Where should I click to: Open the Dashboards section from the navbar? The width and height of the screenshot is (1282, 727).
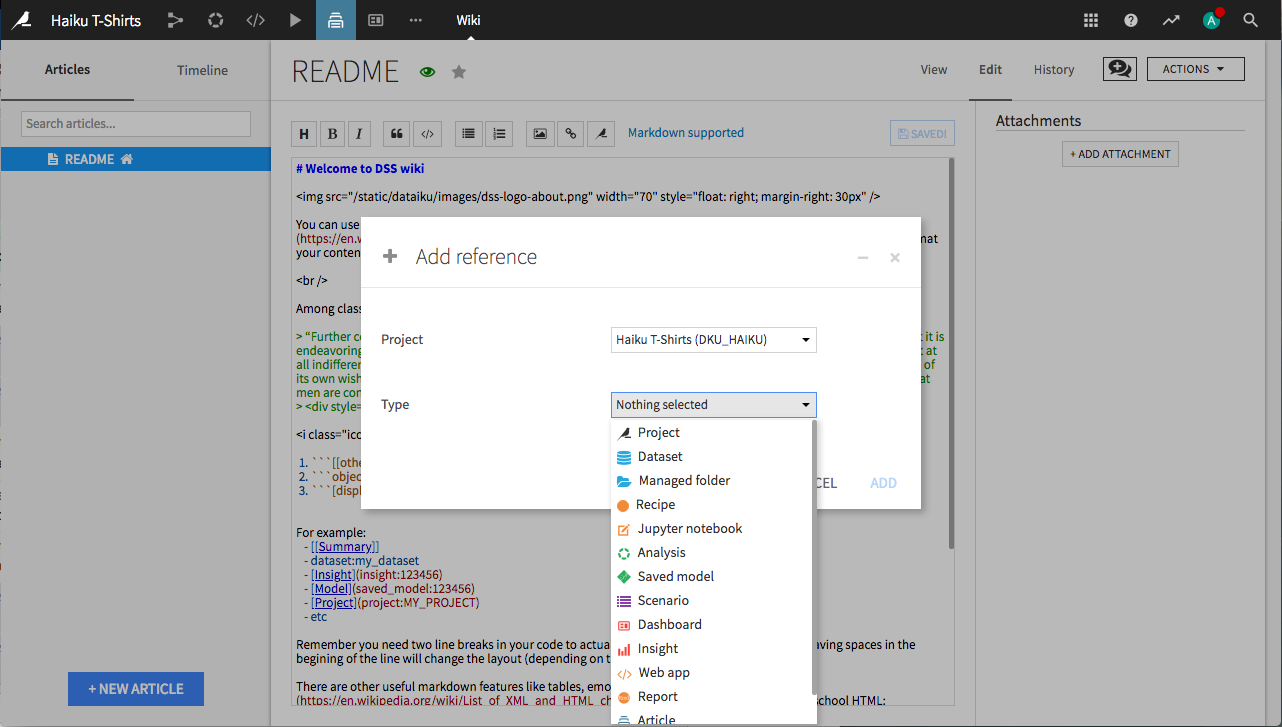pyautogui.click(x=375, y=20)
